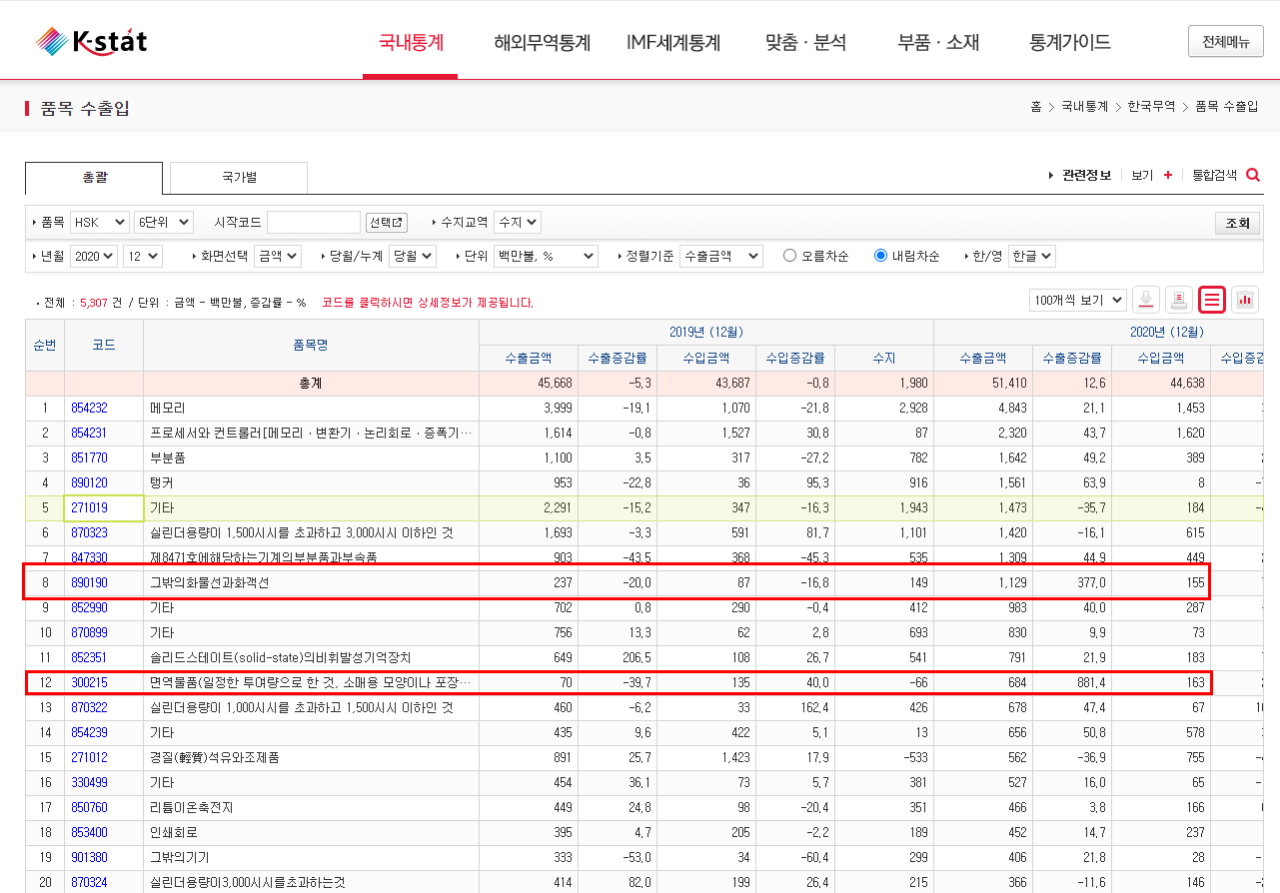Open code link 852351
This screenshot has height=893, width=1280.
pos(89,657)
